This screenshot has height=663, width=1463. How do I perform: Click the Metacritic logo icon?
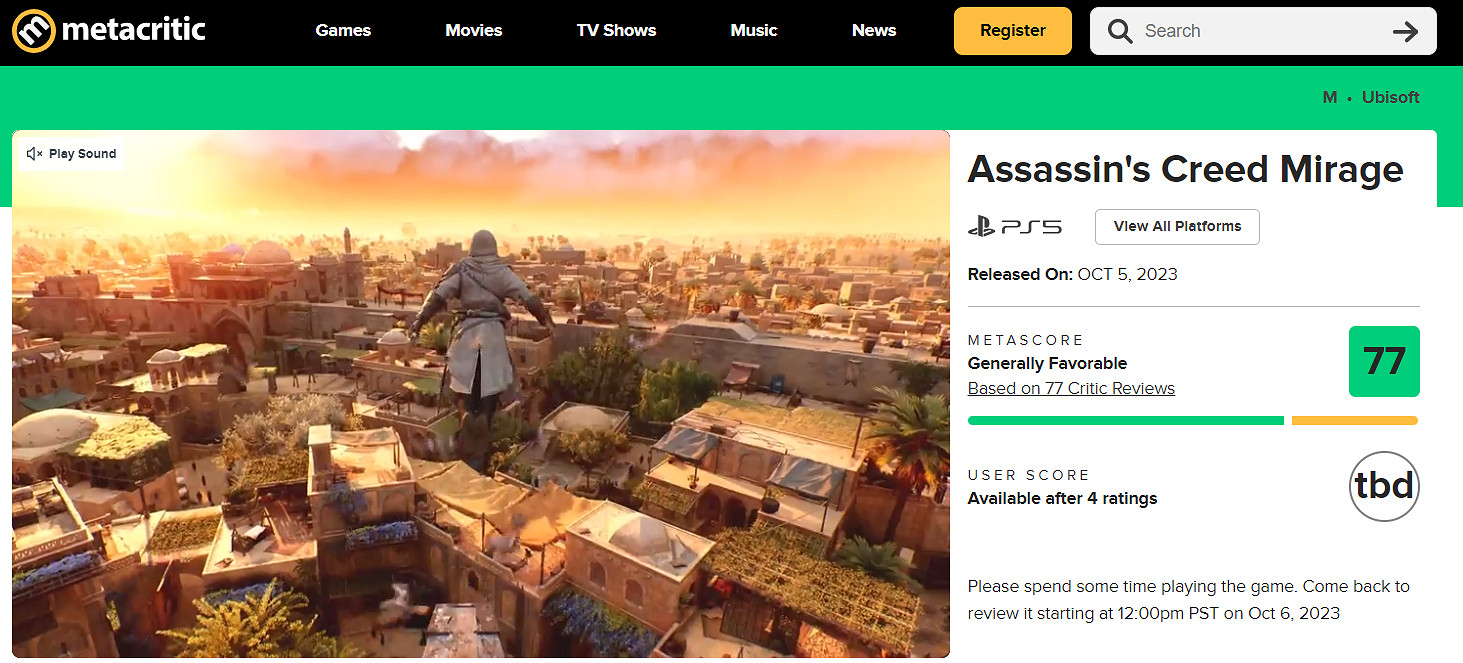(33, 30)
